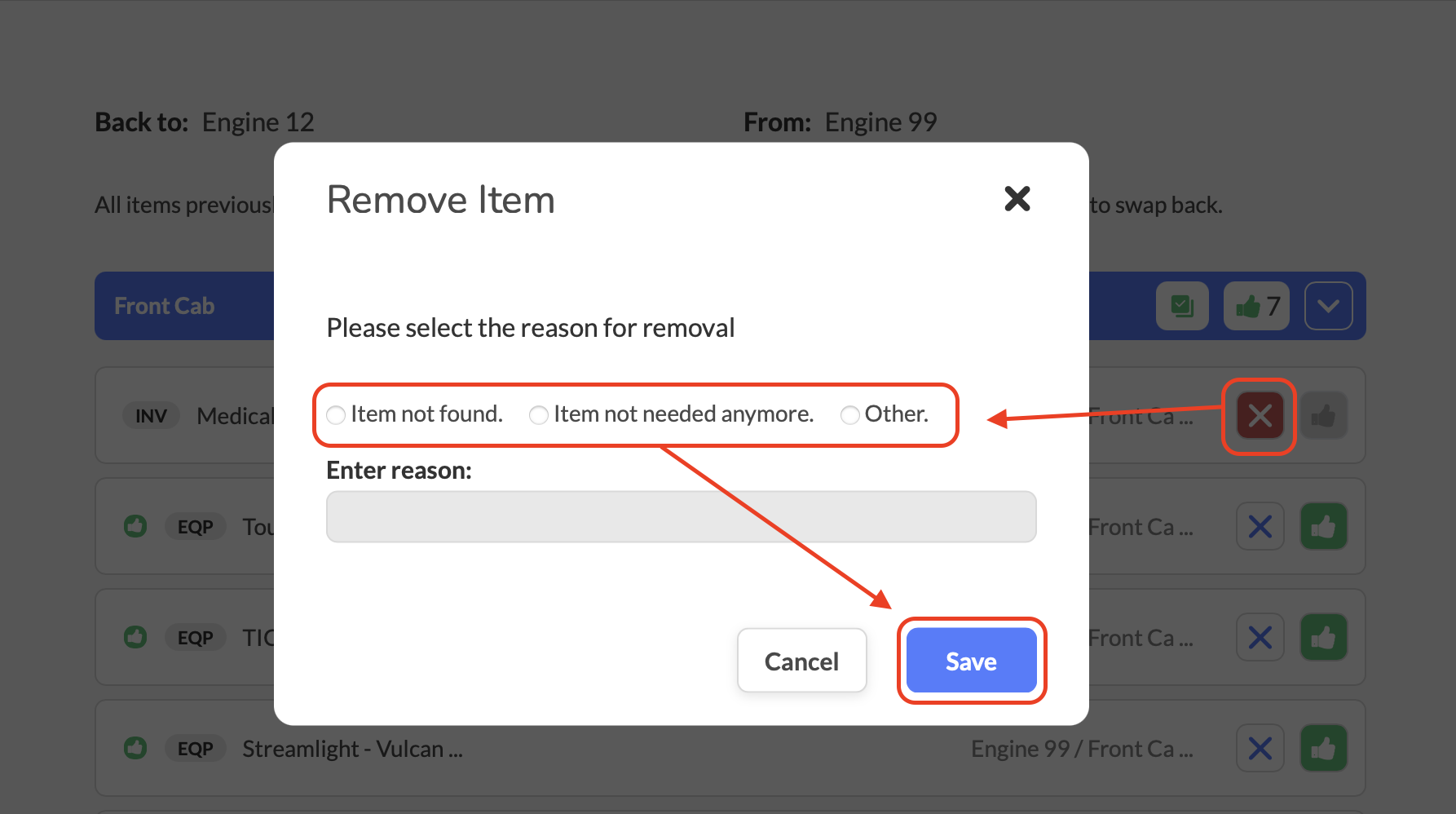
Task: Select the "Item not found." radio option
Action: 336,415
